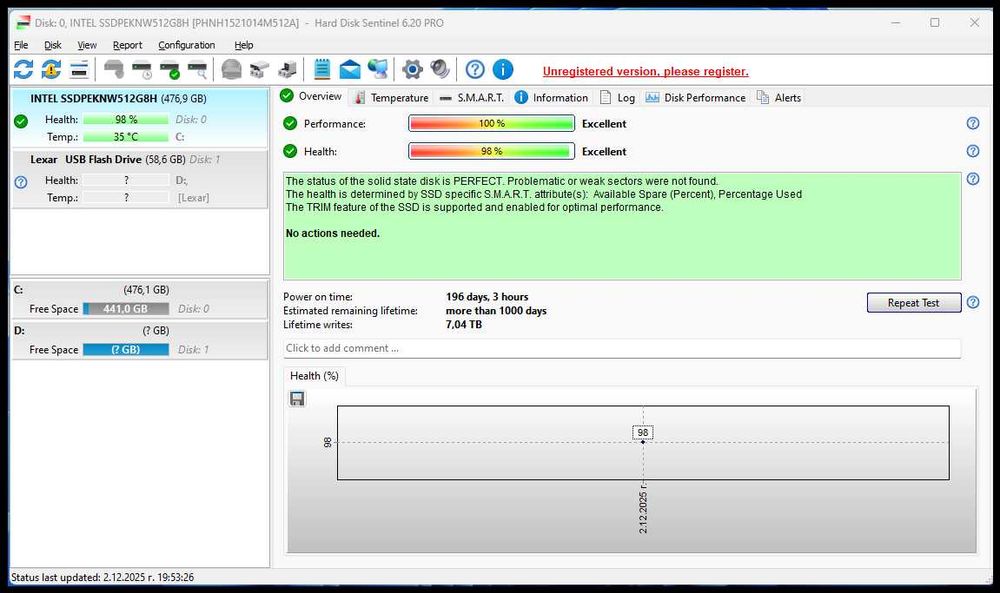Screen dimensions: 1000x593
Task: Open settings via the gear toolbar icon
Action: (x=413, y=70)
